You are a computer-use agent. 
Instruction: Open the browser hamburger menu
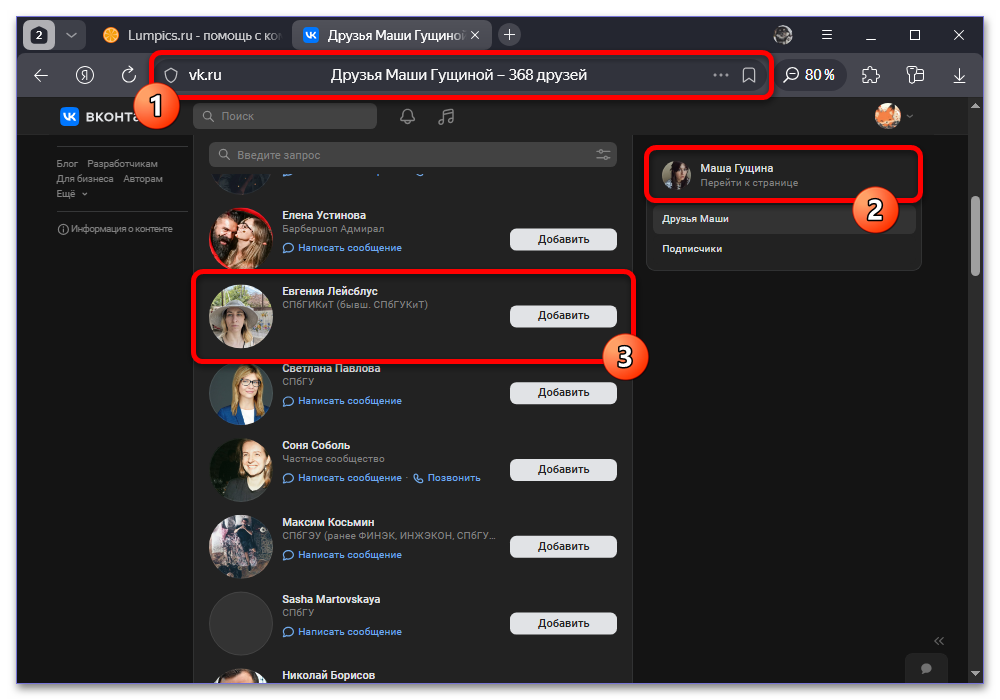827,35
